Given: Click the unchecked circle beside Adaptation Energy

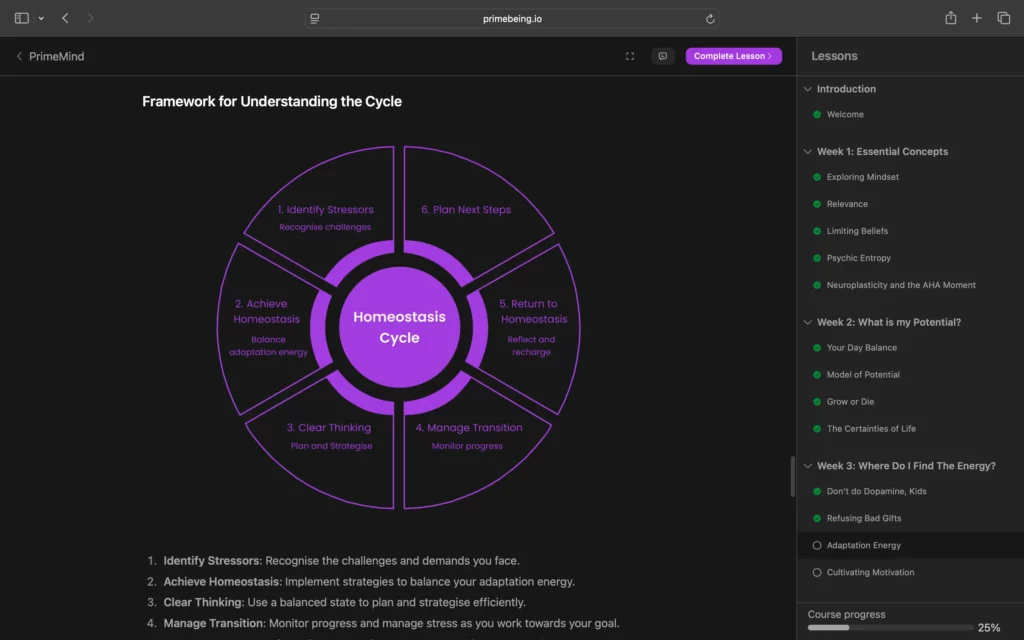Looking at the screenshot, I should (817, 546).
